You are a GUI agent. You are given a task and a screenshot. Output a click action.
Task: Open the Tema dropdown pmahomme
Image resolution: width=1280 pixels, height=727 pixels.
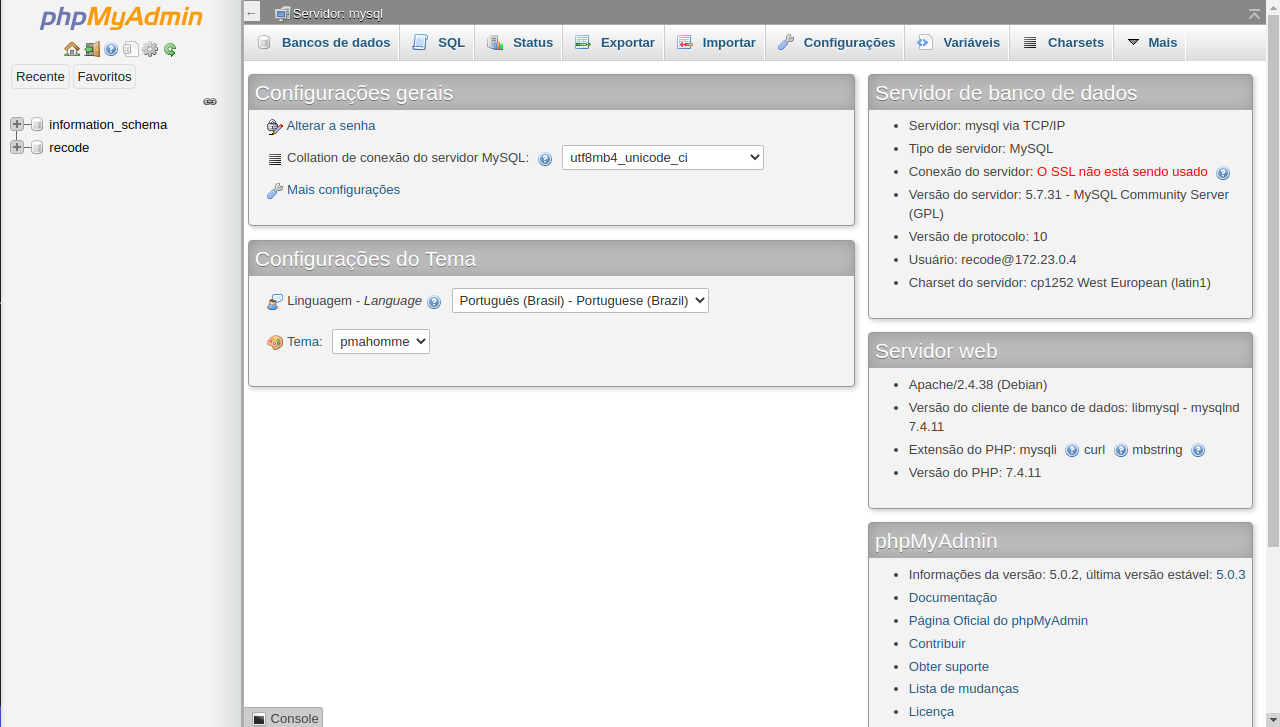(381, 341)
